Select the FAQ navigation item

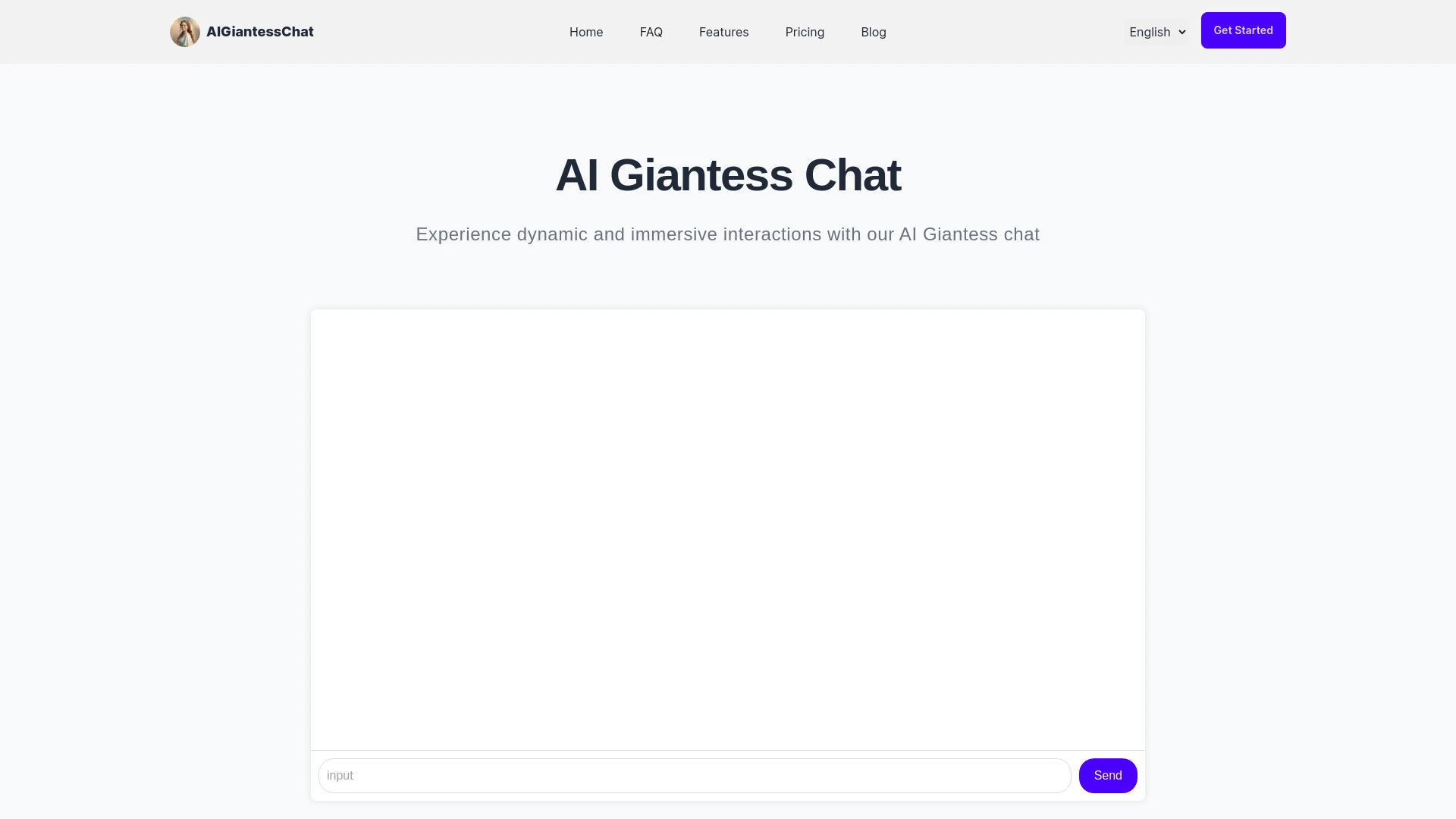coord(651,31)
